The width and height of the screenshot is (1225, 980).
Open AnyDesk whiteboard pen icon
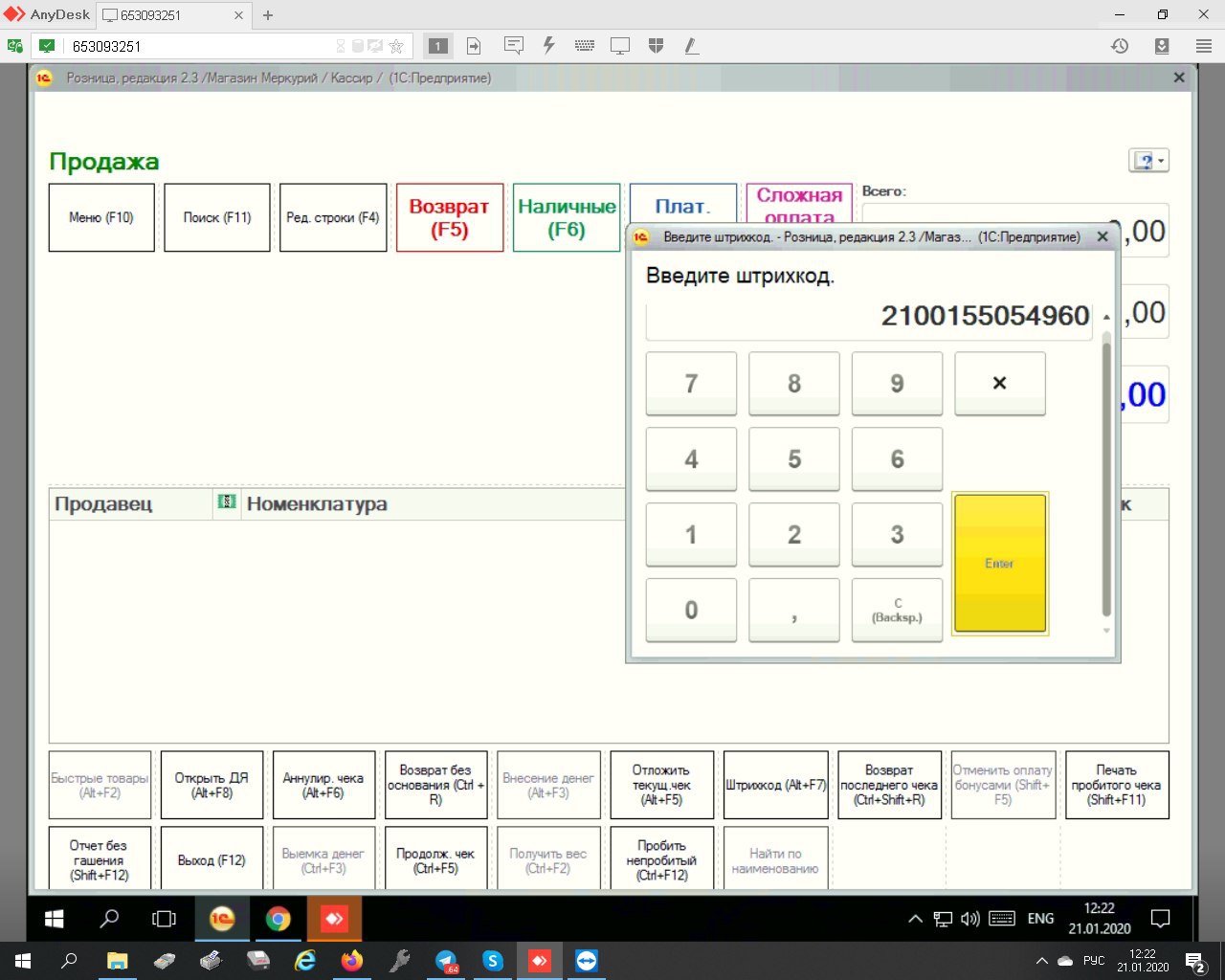[692, 45]
